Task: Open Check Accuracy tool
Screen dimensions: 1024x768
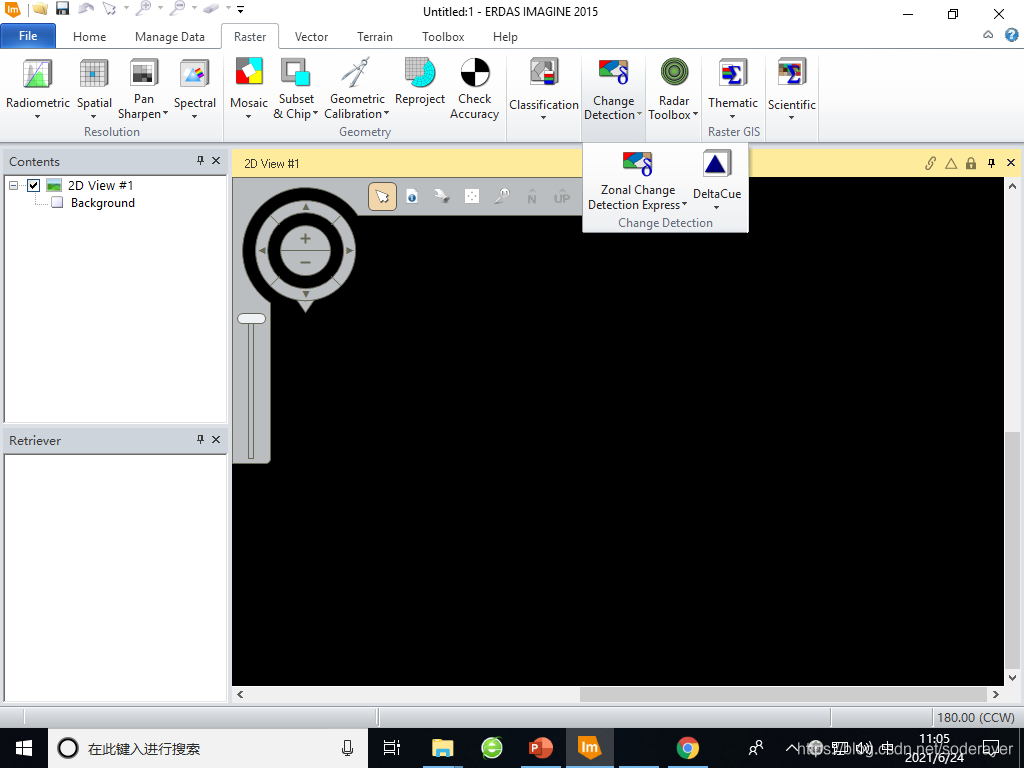Action: [x=474, y=88]
